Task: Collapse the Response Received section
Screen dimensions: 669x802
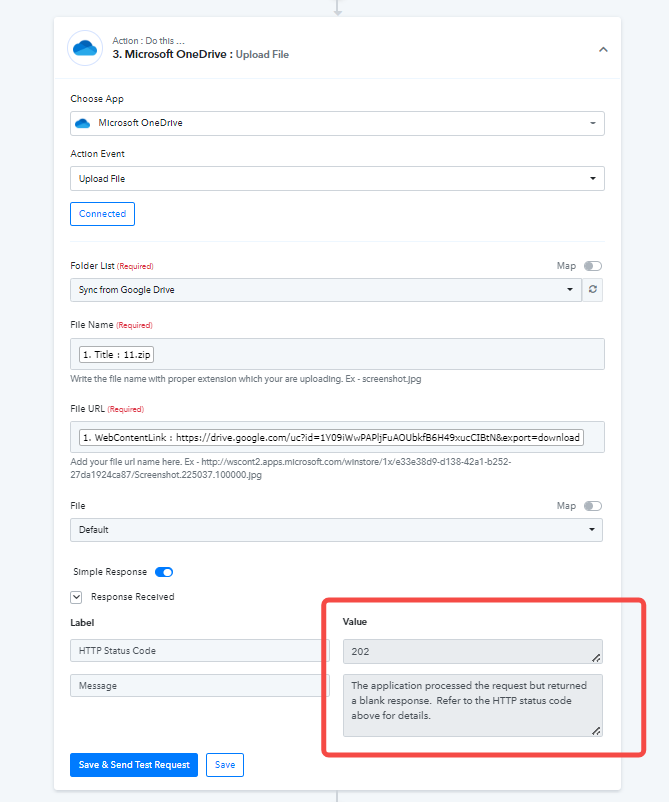Action: point(76,597)
